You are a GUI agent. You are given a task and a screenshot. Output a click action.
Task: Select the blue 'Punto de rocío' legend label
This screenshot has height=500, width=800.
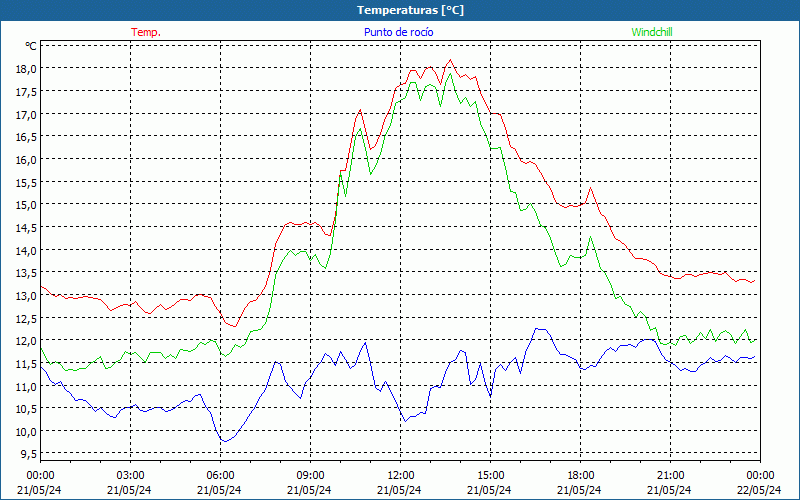tap(398, 32)
